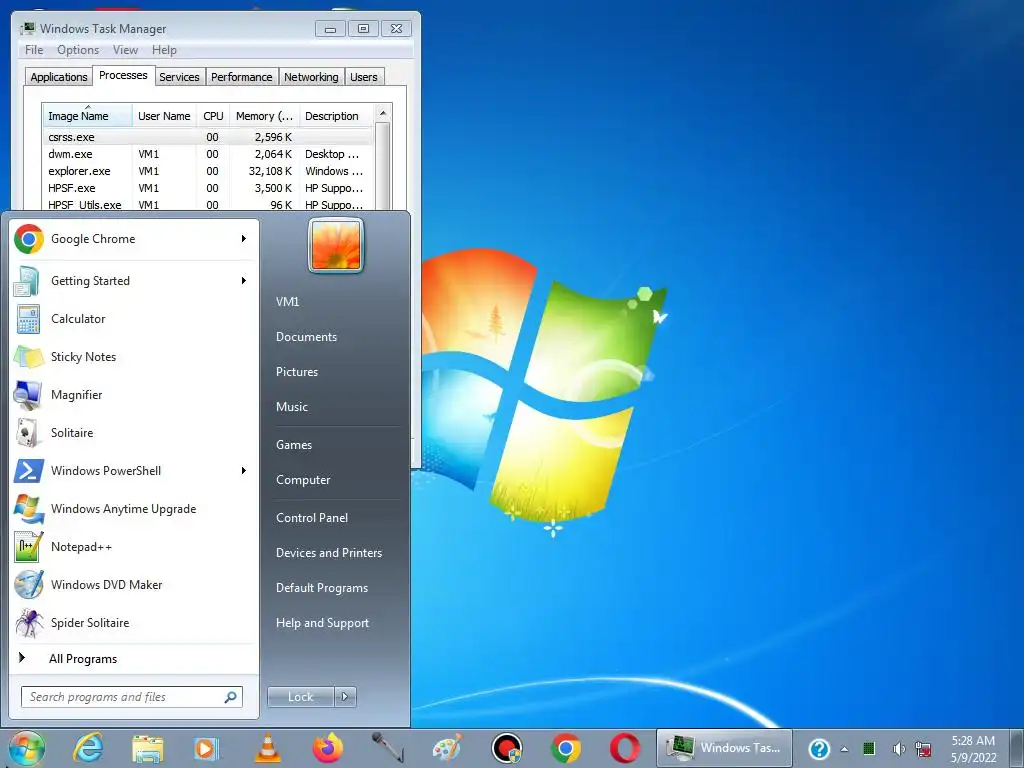
Task: Click the network status tray icon
Action: pos(923,748)
